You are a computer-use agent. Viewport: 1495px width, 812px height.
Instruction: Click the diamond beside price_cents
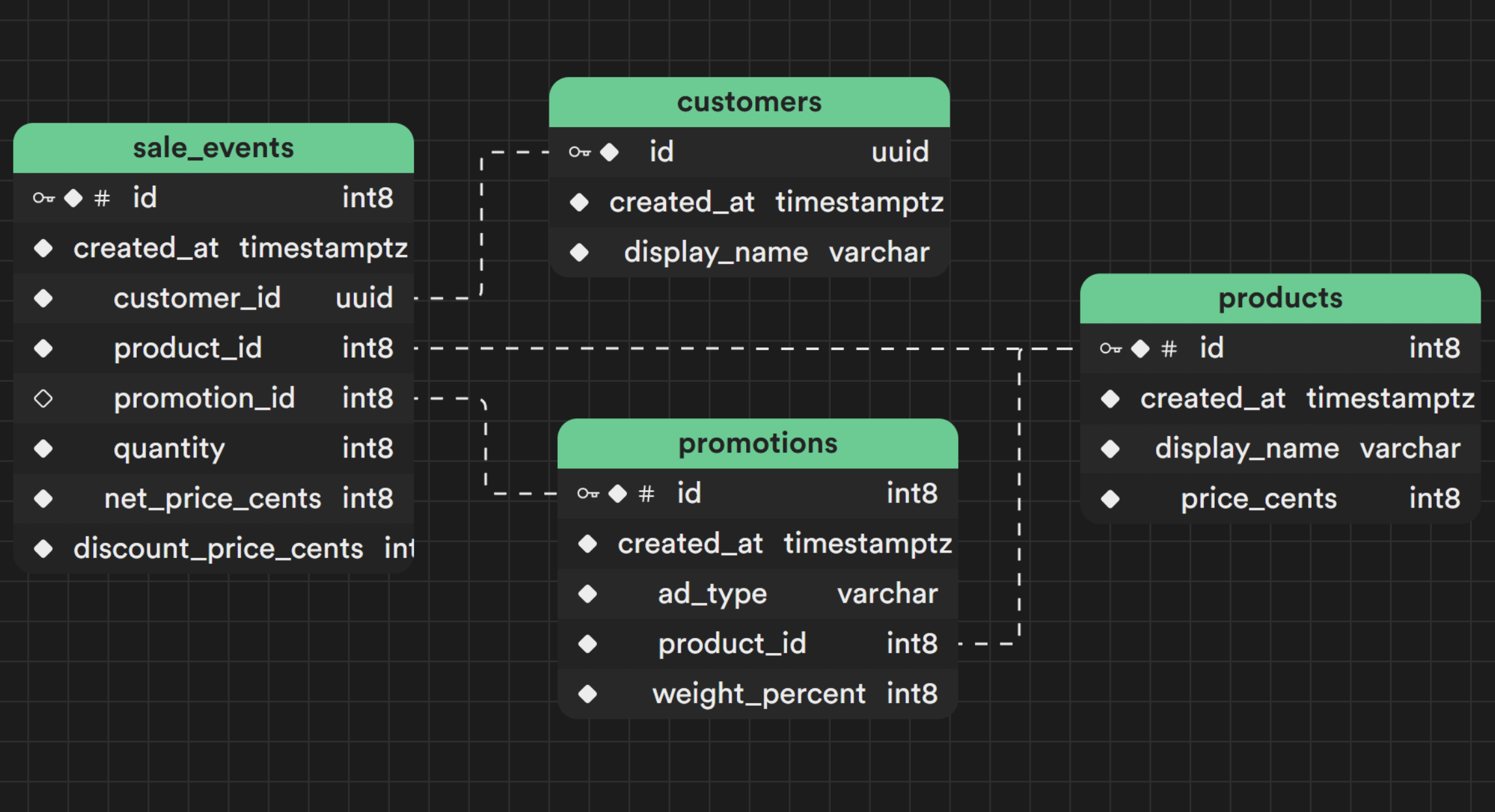click(x=1110, y=499)
